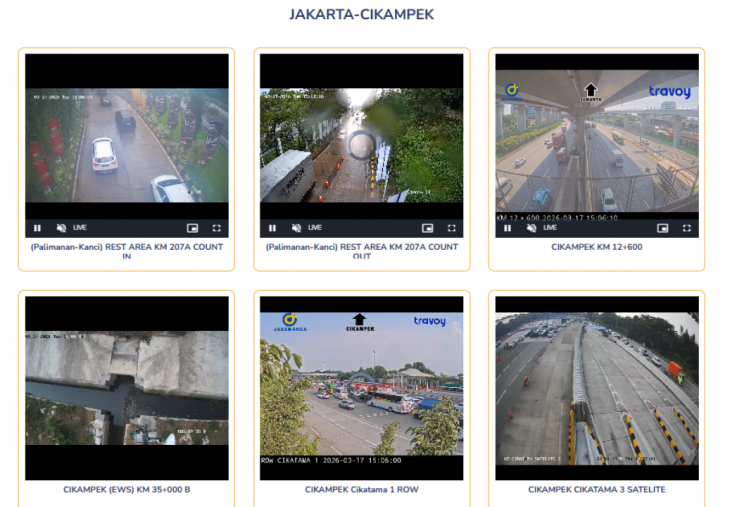Click the "(Palimanan-Kanci) REST AREA KM 207A COUNT IN" caption
750x507 pixels.
coord(127,251)
